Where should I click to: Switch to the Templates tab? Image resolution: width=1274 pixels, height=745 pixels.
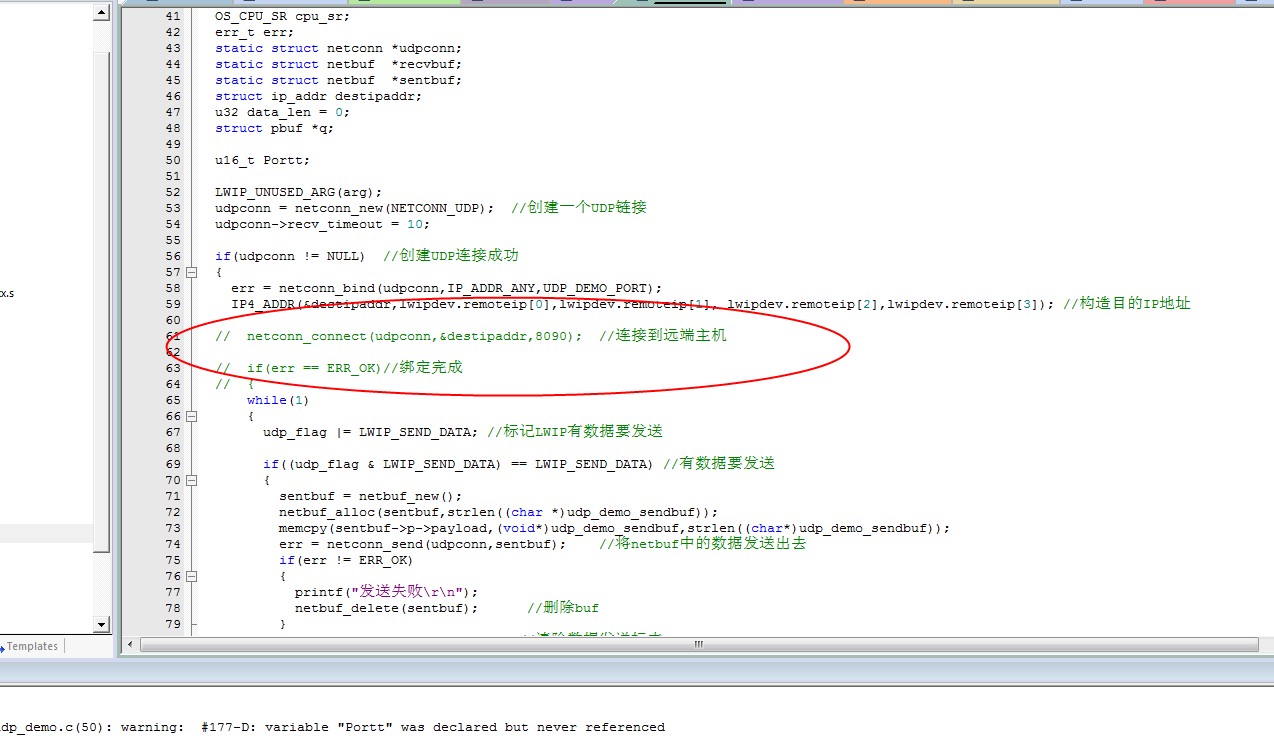32,646
